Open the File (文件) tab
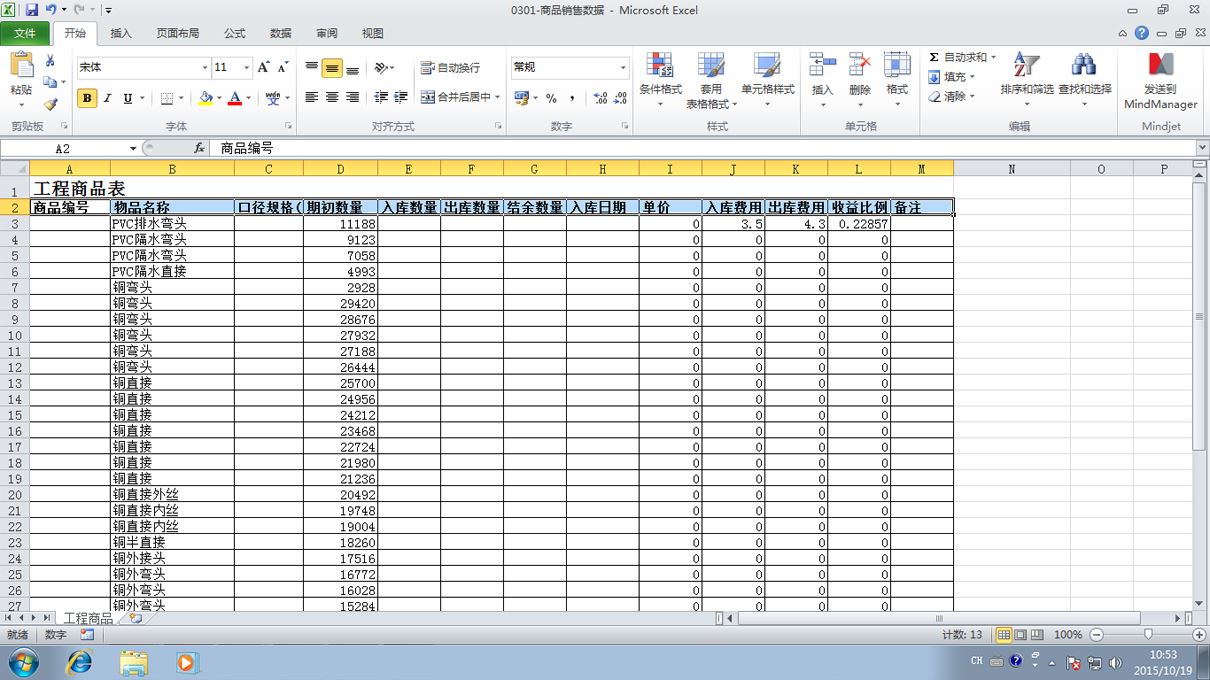Image resolution: width=1210 pixels, height=680 pixels. (25, 33)
